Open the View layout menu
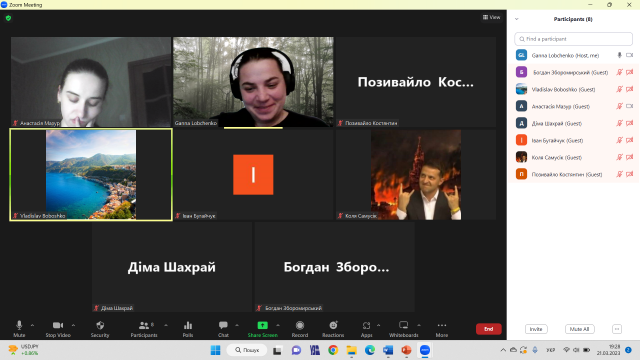This screenshot has height=360, width=640. [491, 17]
